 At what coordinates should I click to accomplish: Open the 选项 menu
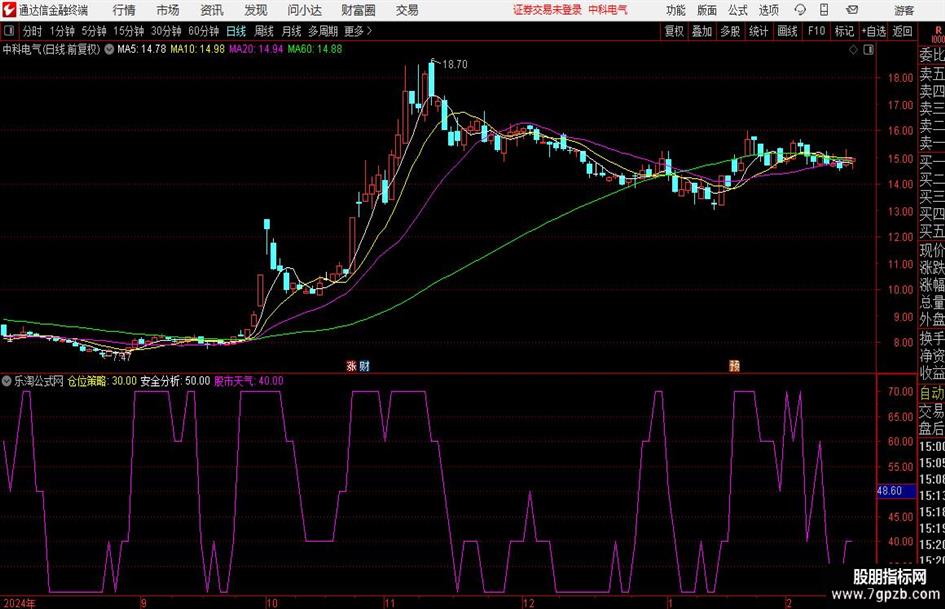point(768,10)
